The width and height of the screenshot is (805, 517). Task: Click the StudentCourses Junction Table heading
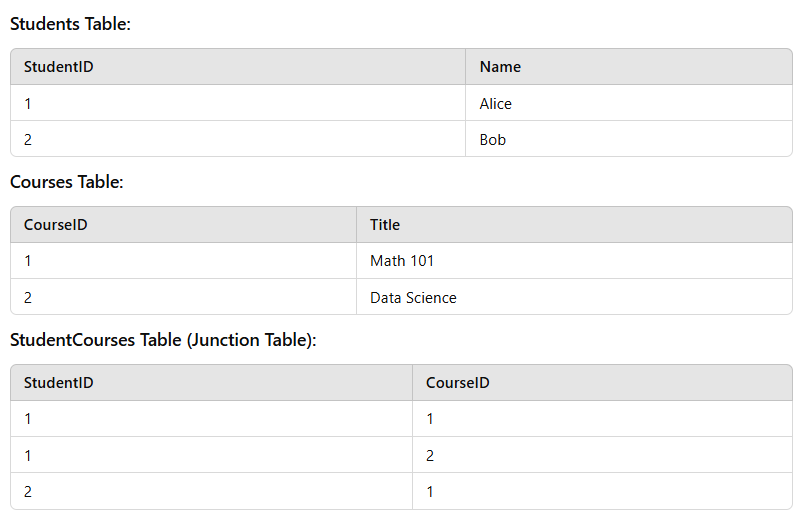click(163, 340)
